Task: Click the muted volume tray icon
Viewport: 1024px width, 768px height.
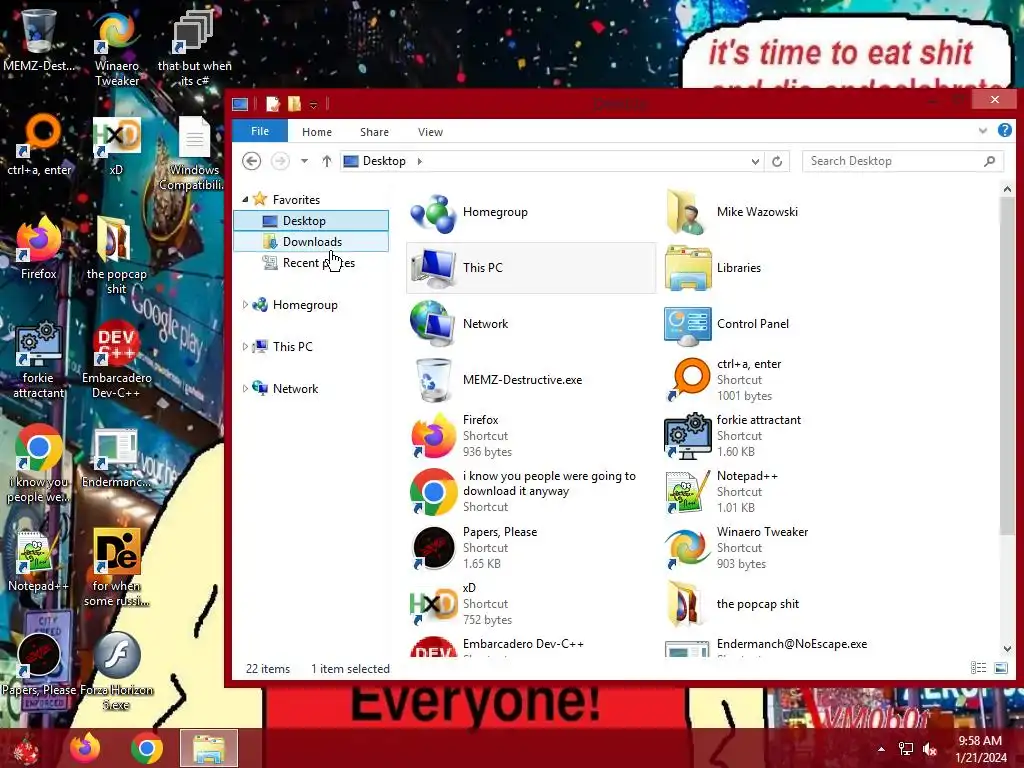Action: click(930, 749)
